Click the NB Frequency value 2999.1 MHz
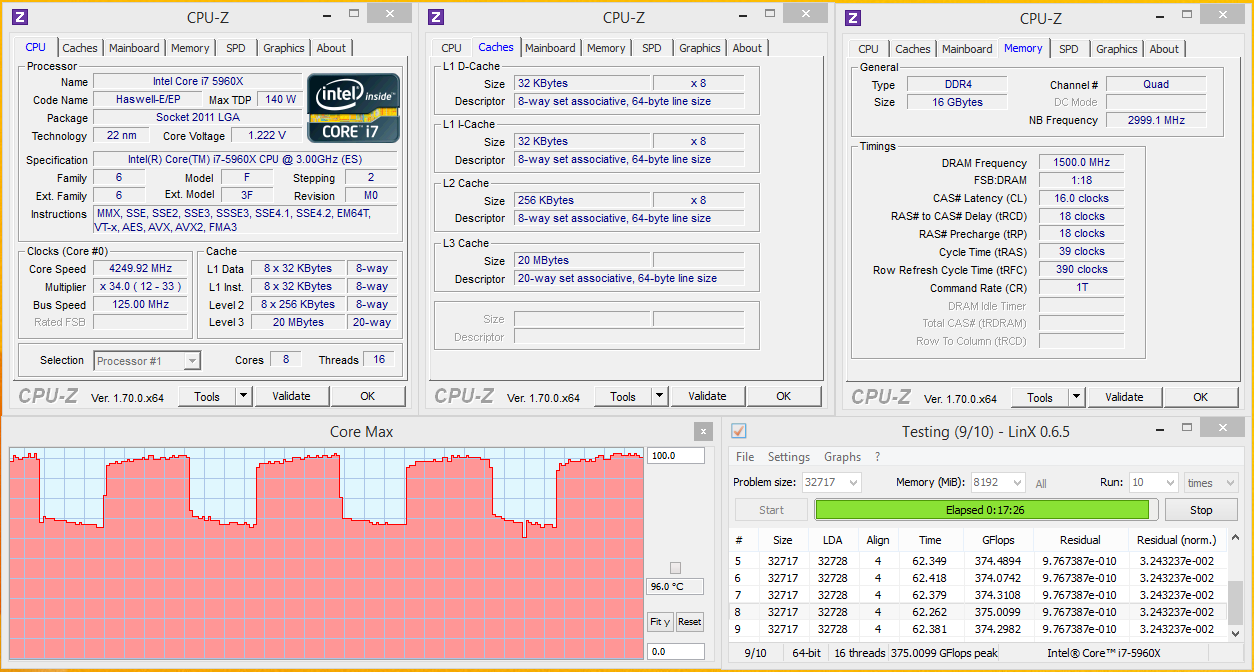 (1156, 120)
